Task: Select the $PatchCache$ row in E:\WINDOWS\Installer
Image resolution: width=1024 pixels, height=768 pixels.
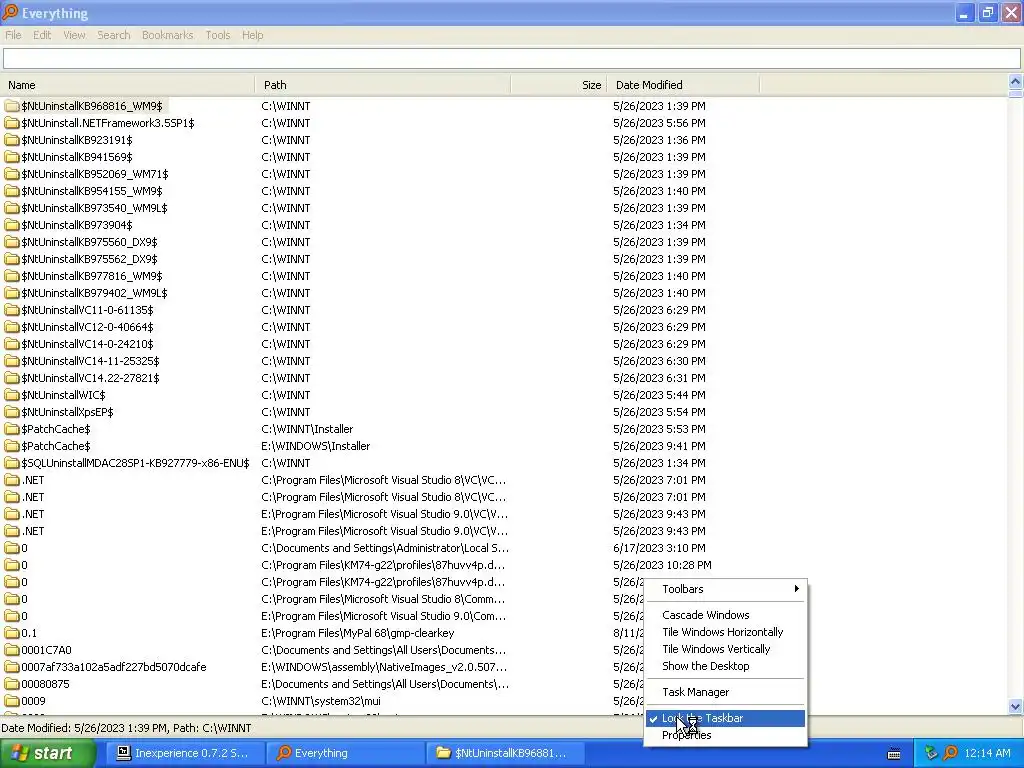Action: pyautogui.click(x=504, y=446)
